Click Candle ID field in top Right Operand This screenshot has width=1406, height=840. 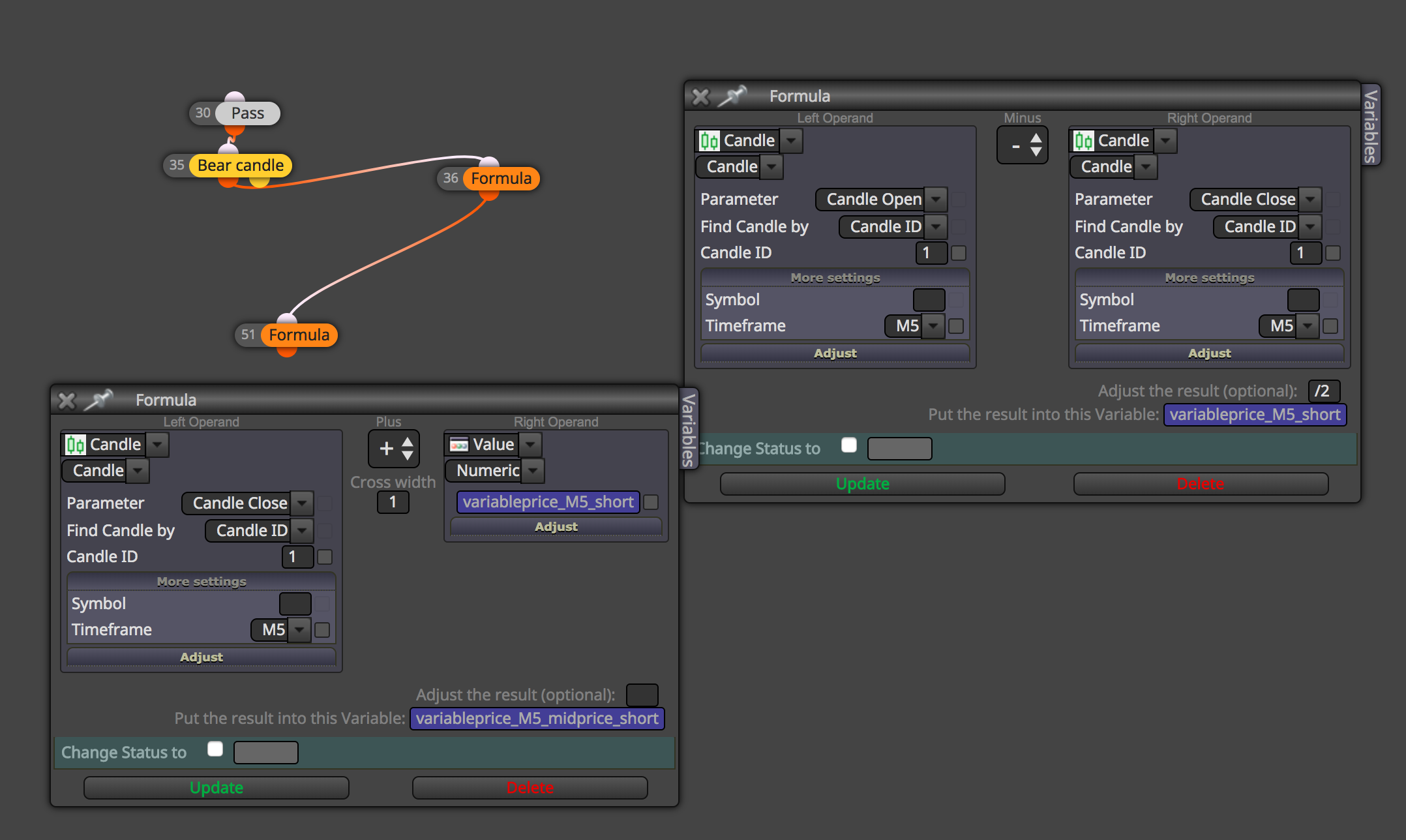[1306, 253]
